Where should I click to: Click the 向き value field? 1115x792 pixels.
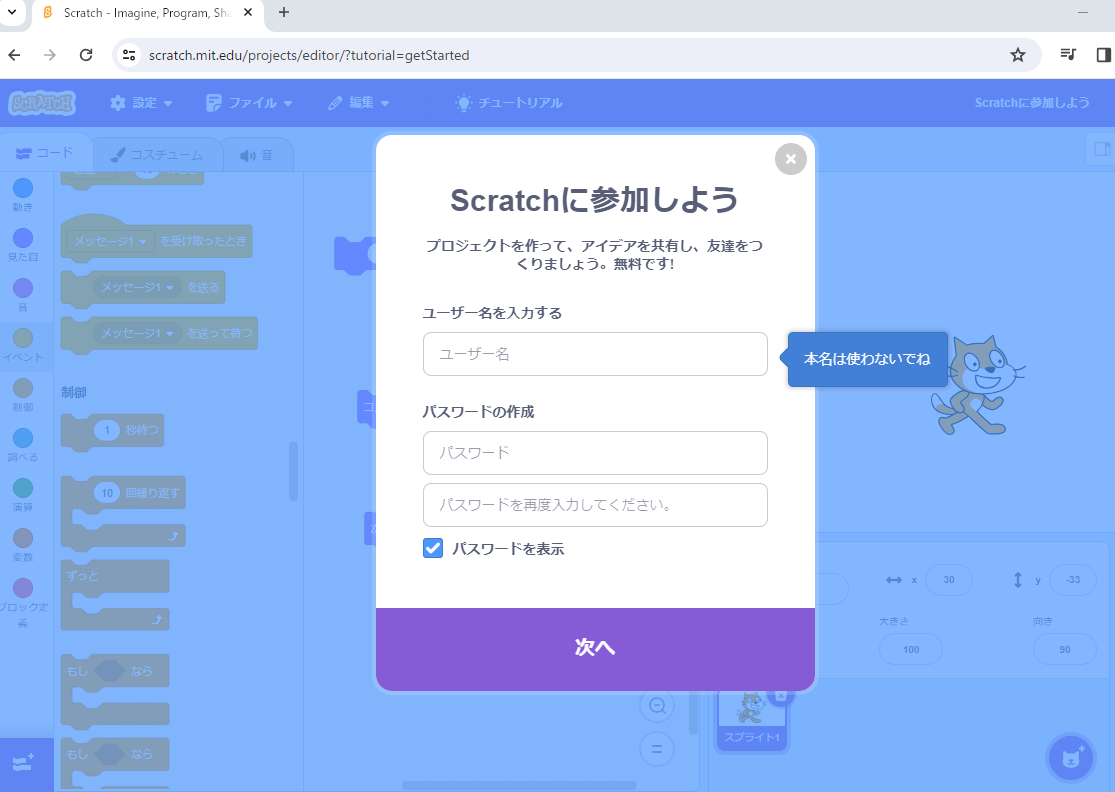coord(1065,649)
